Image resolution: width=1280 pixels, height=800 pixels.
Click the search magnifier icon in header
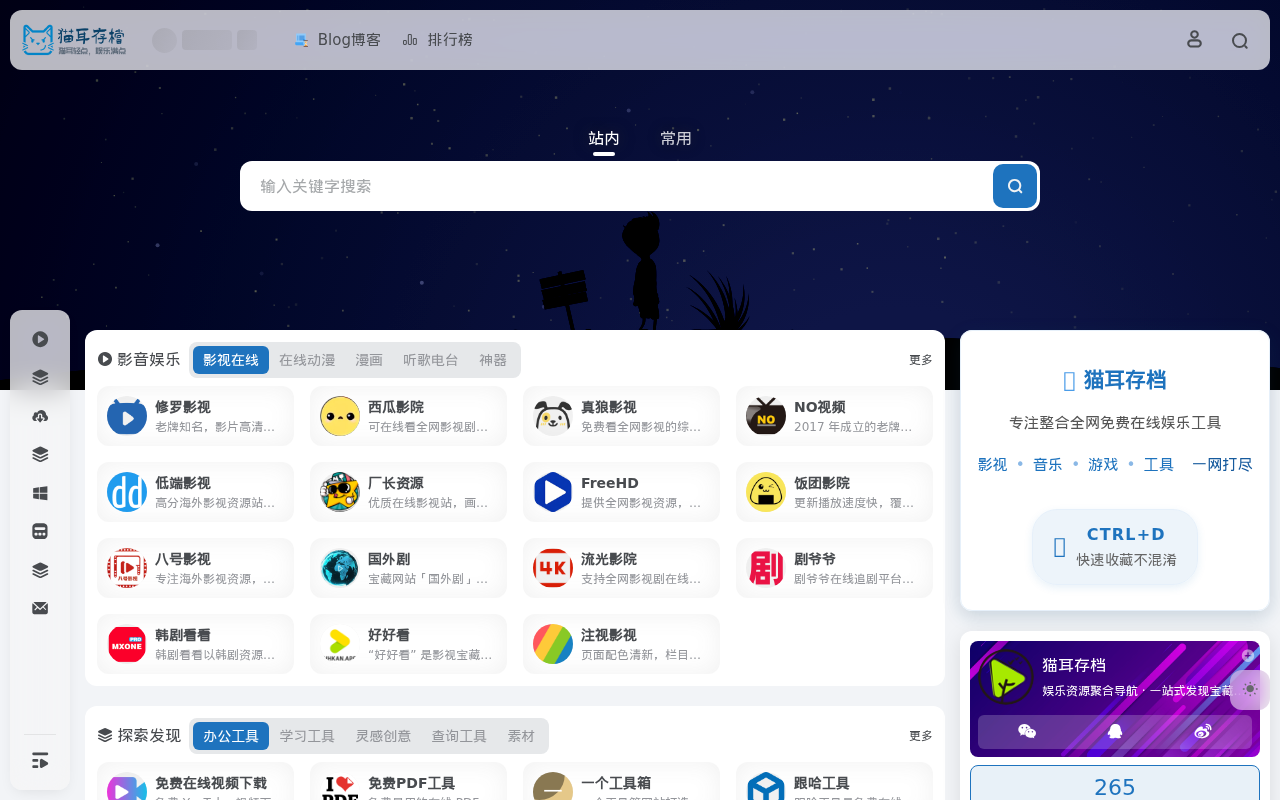point(1240,41)
